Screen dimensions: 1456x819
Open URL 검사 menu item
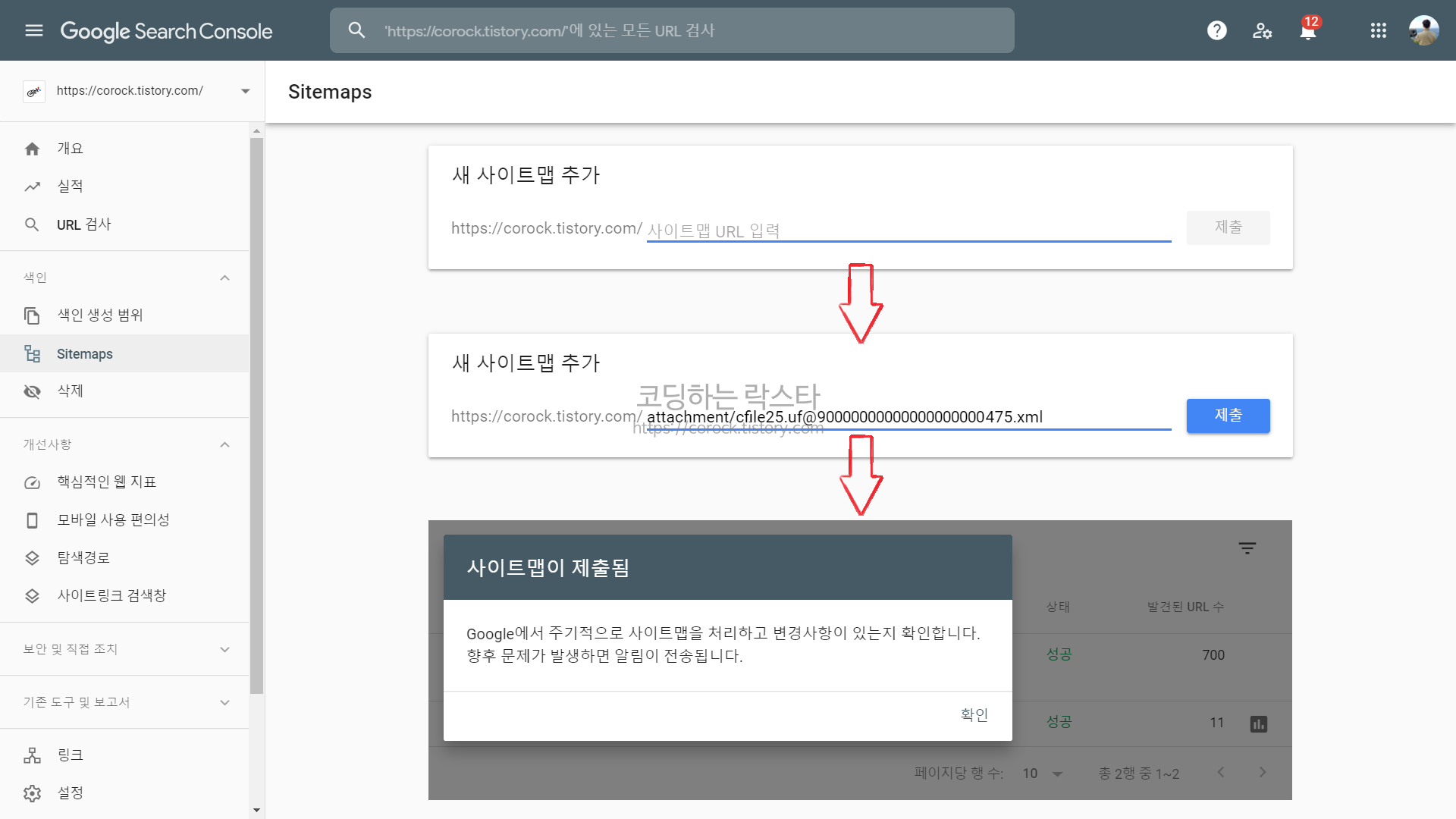click(x=83, y=224)
